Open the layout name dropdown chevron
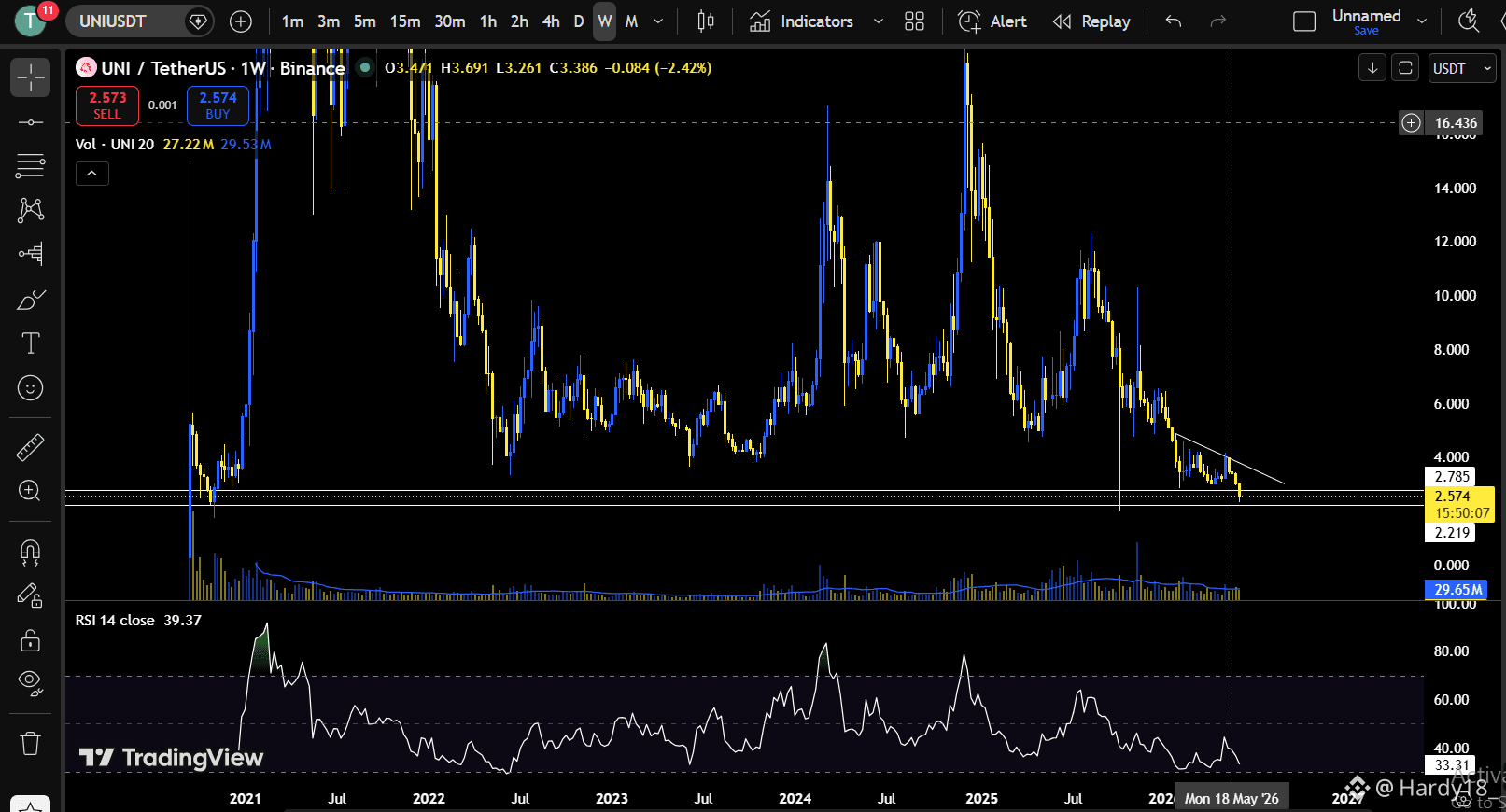The height and width of the screenshot is (812, 1506). coord(1422,21)
